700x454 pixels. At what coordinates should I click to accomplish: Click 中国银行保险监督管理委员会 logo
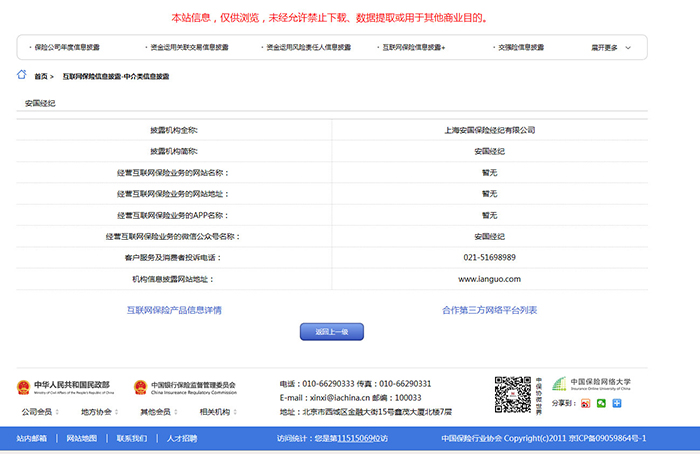point(185,387)
